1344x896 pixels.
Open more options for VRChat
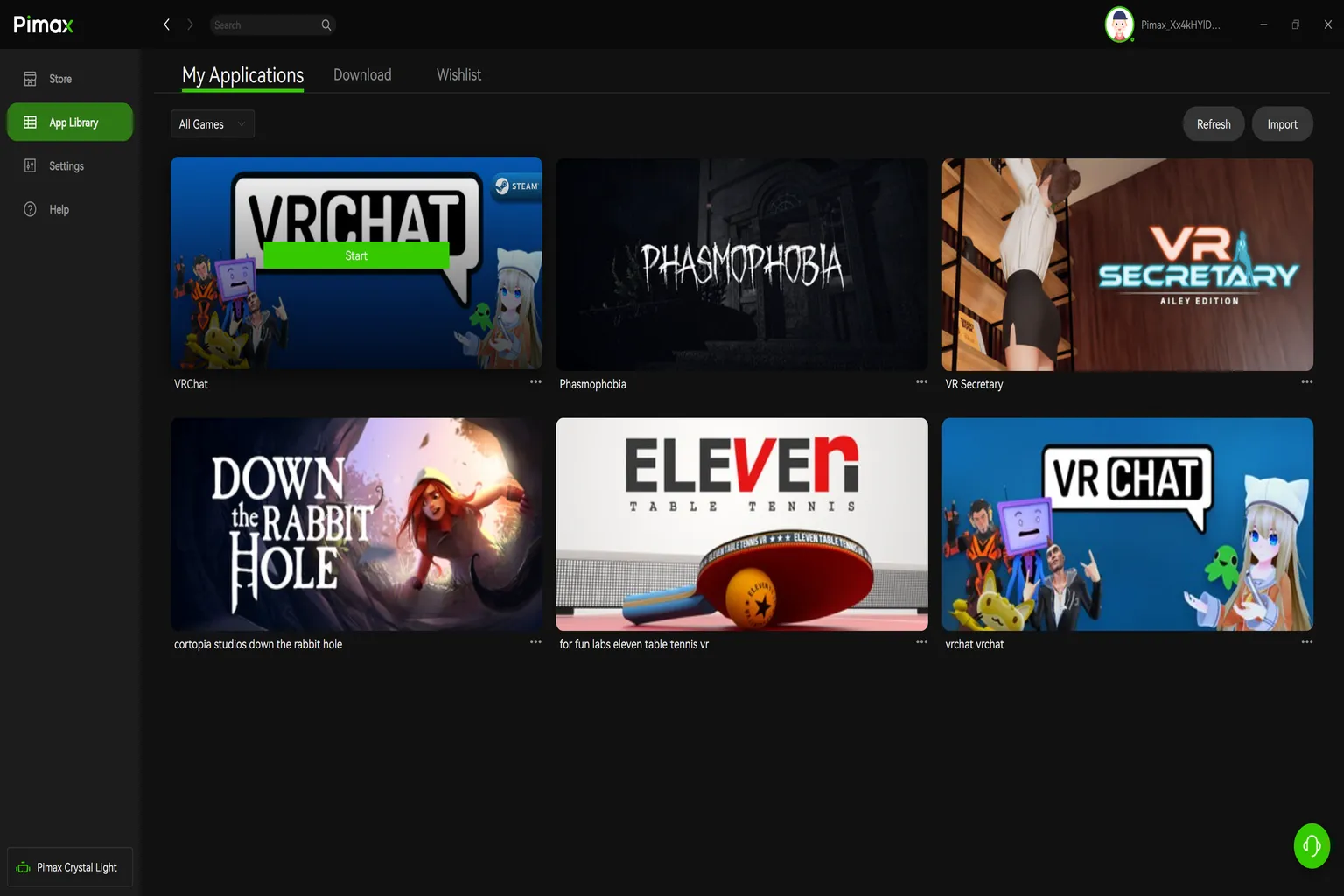[535, 382]
